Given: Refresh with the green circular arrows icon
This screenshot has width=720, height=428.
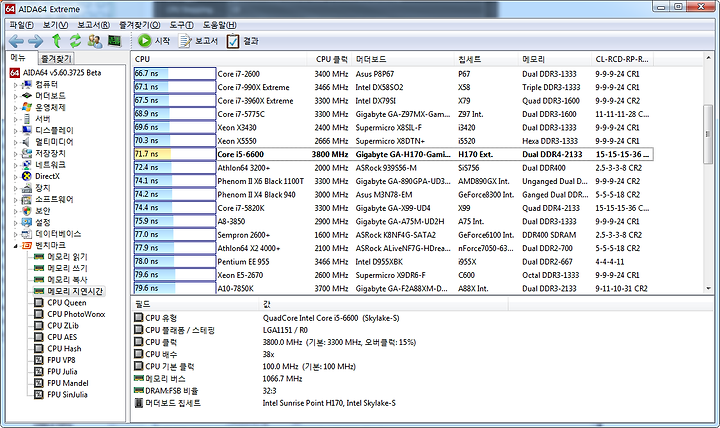Looking at the screenshot, I should point(75,41).
